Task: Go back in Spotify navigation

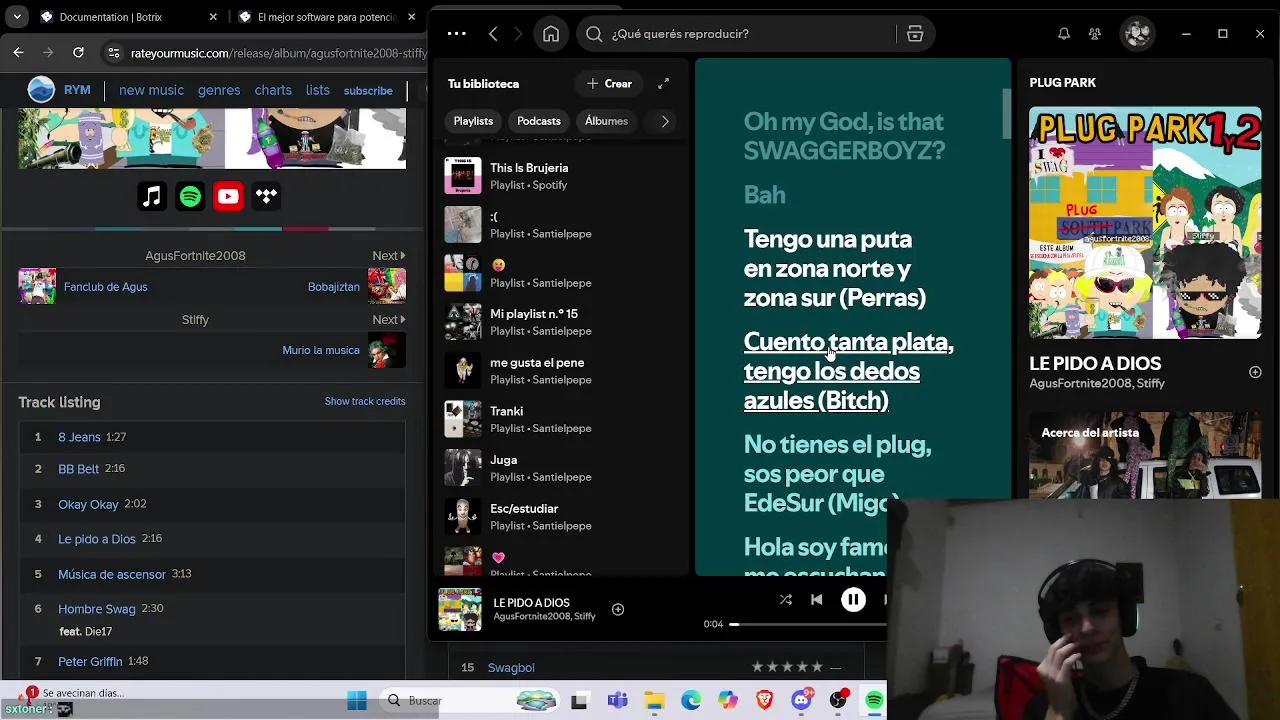Action: [493, 34]
